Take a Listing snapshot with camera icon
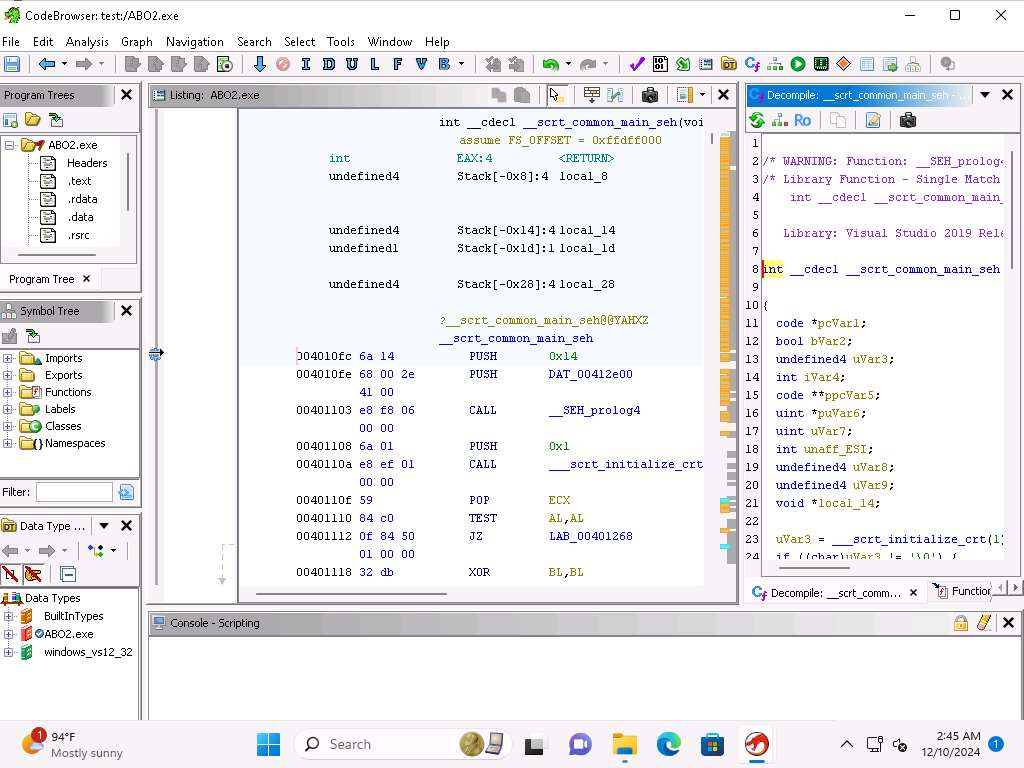This screenshot has height=768, width=1024. coord(650,95)
